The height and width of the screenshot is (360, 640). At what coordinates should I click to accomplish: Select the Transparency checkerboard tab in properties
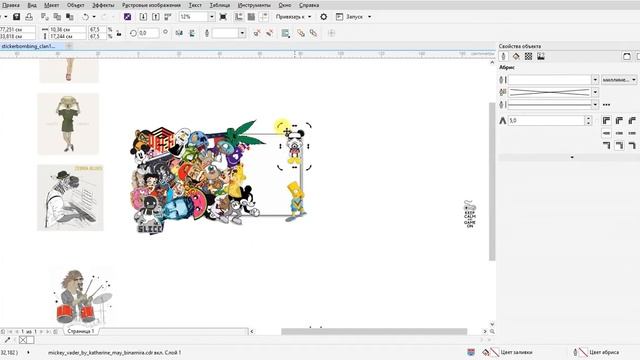[x=528, y=56]
